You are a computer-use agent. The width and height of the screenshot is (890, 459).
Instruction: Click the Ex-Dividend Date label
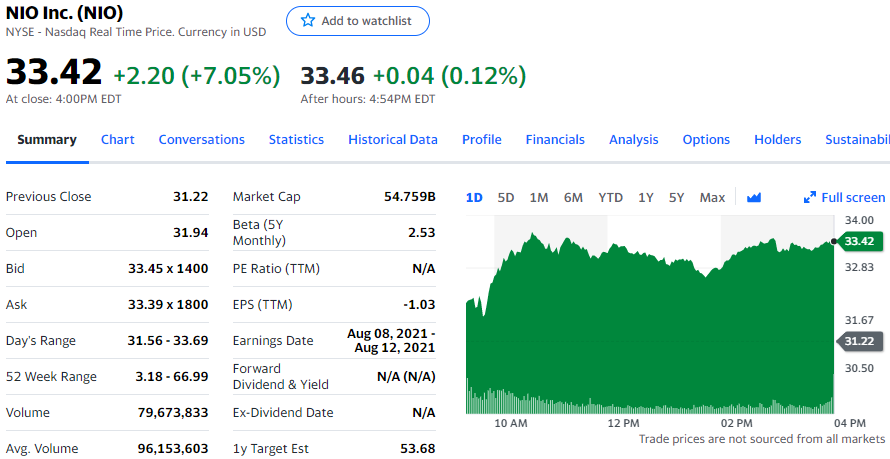point(283,412)
